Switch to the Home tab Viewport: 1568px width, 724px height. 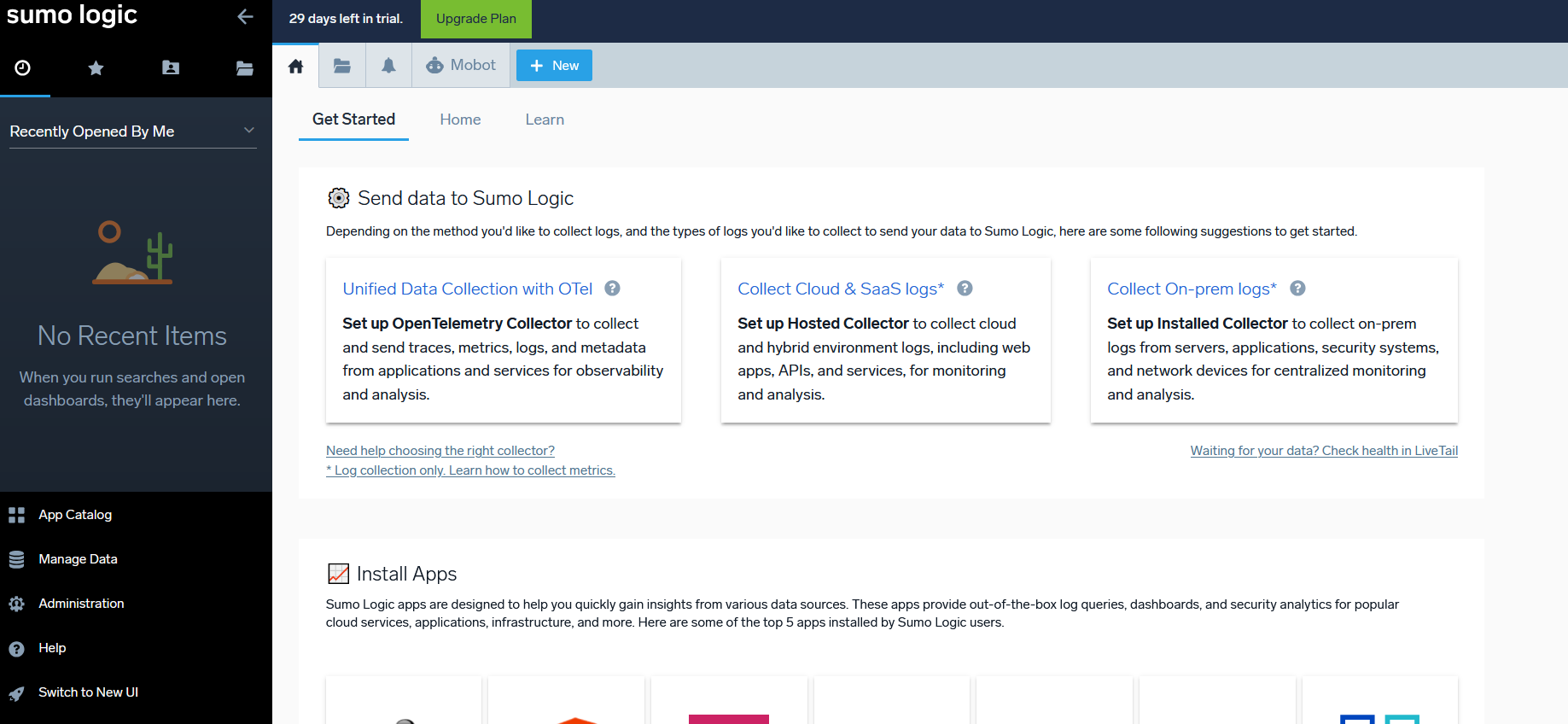[x=460, y=120]
